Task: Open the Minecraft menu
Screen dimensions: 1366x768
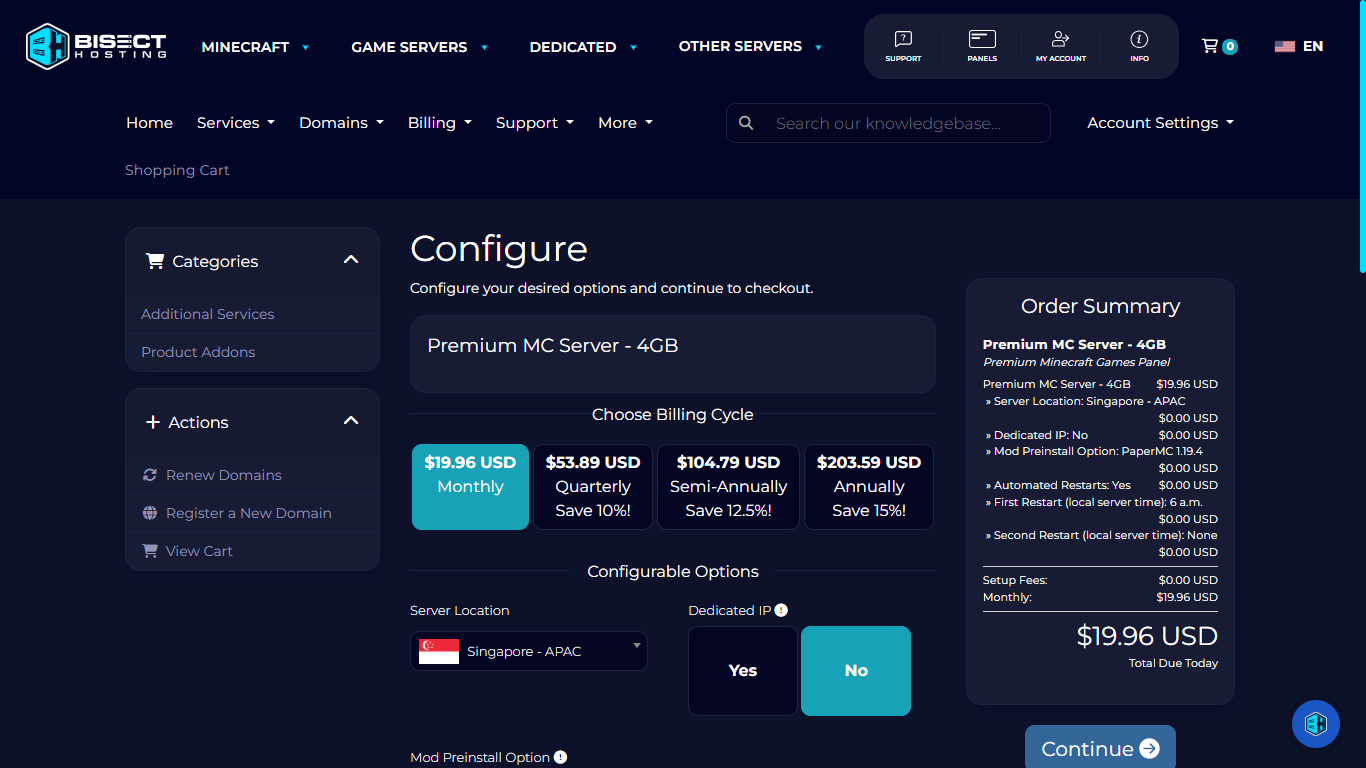Action: (247, 46)
